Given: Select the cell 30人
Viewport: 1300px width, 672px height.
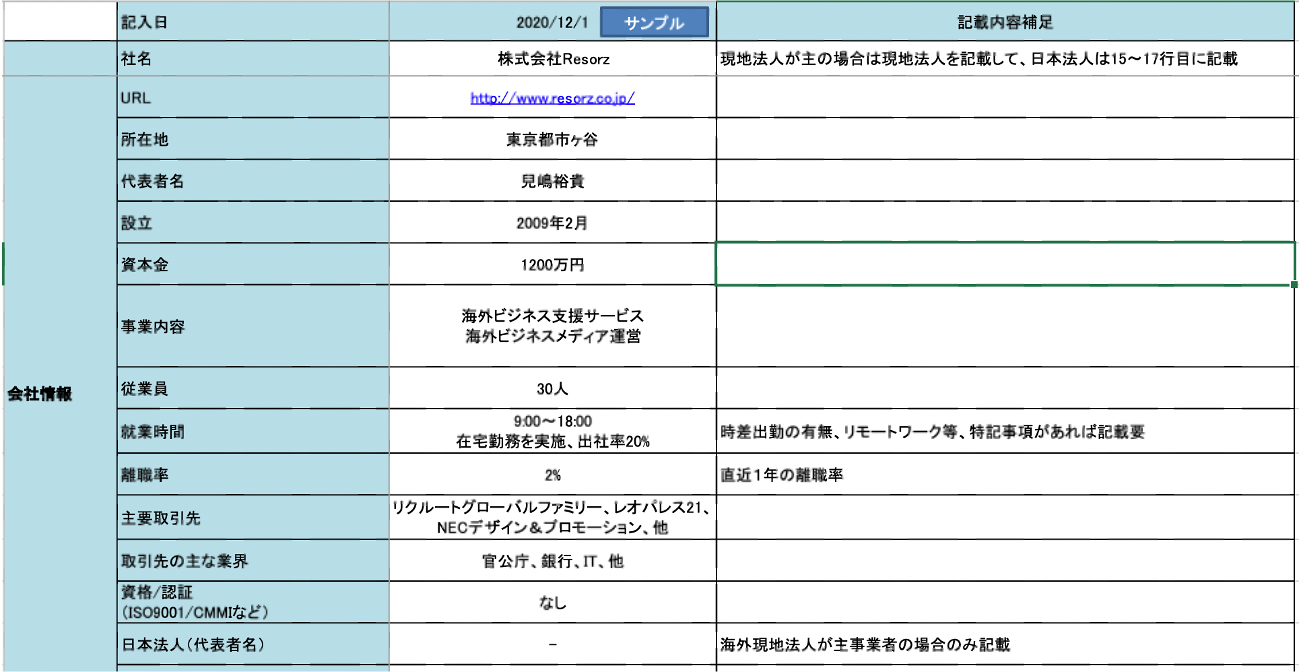Looking at the screenshot, I should pos(553,388).
